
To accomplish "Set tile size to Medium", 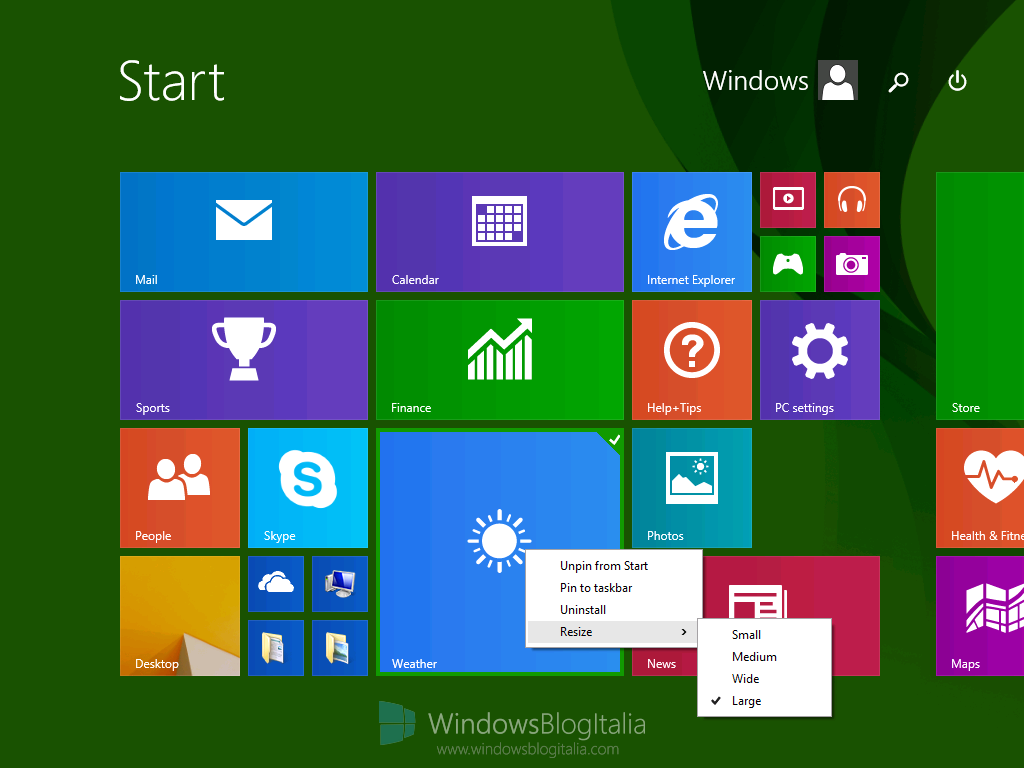I will click(765, 657).
